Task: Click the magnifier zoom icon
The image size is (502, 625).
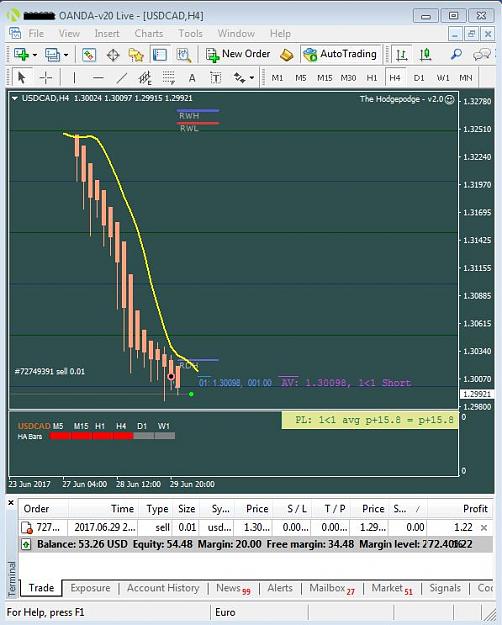Action: (456, 54)
